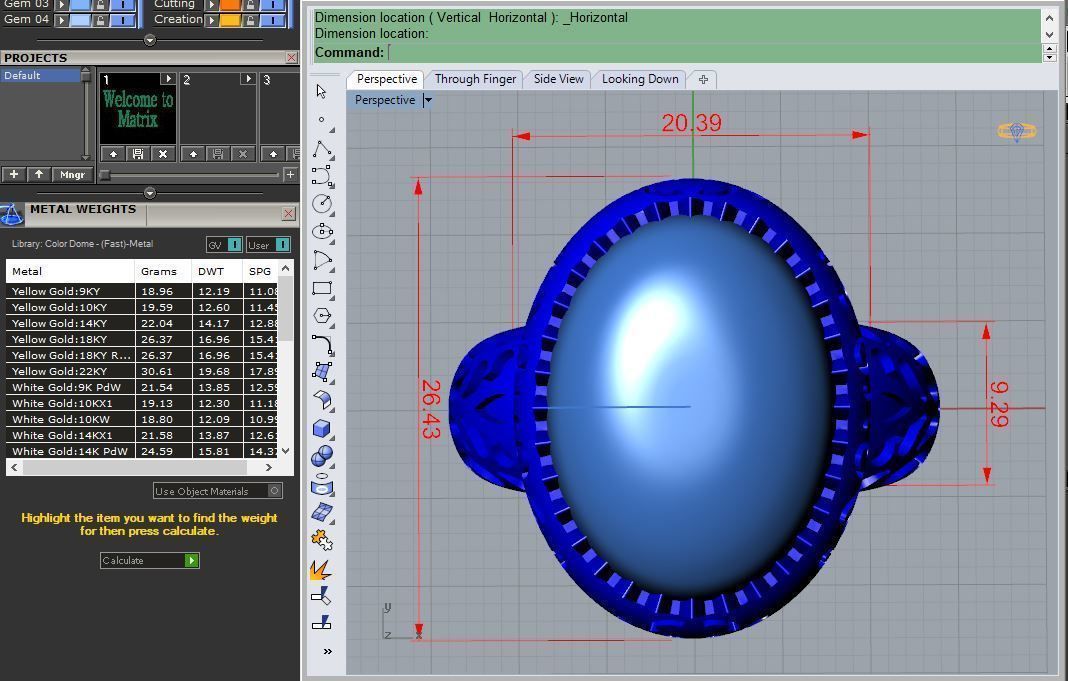Toggle Gem 04 layer visibility switch
The image size is (1068, 681).
pyautogui.click(x=123, y=20)
